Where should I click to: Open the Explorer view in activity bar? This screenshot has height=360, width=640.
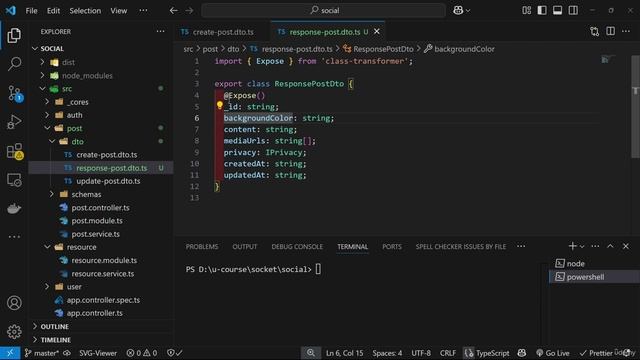point(14,36)
